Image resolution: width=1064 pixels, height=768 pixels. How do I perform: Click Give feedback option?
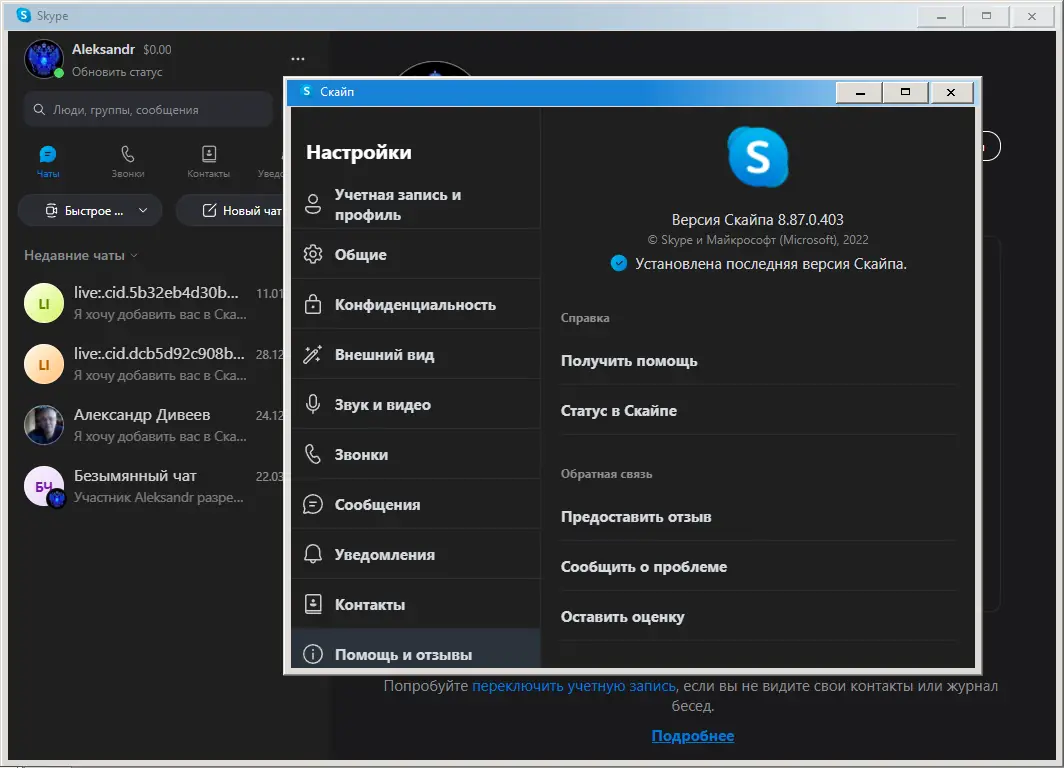(758, 516)
